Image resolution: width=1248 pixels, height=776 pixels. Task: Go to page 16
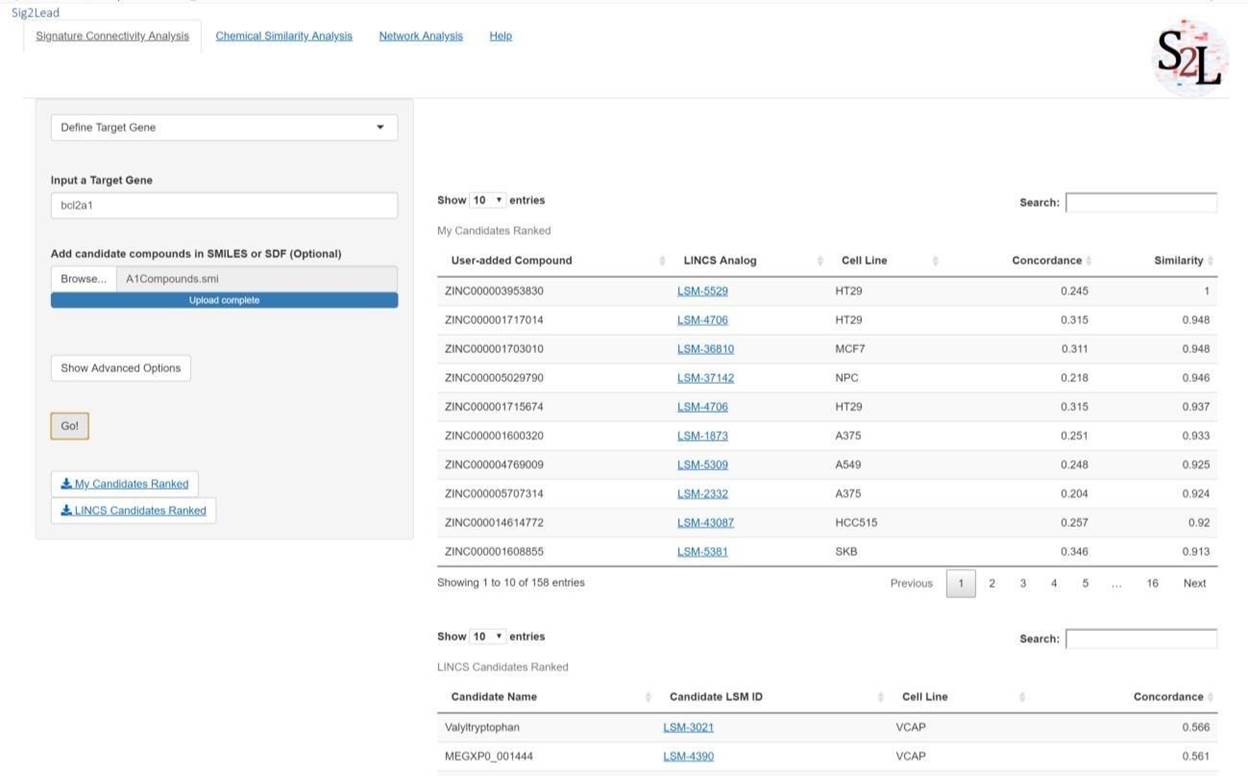[x=1153, y=583]
